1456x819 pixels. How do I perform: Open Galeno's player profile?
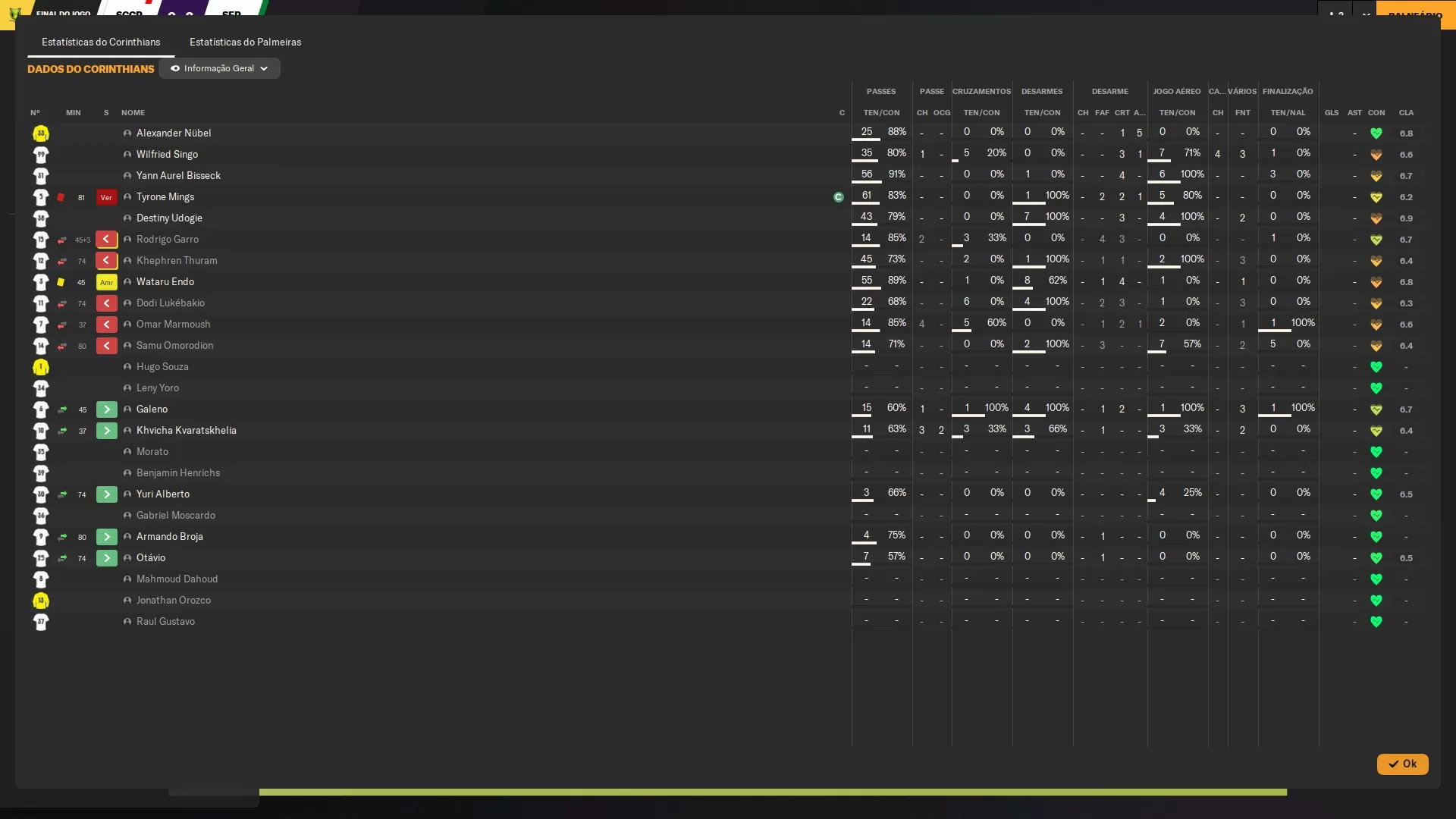pos(152,409)
